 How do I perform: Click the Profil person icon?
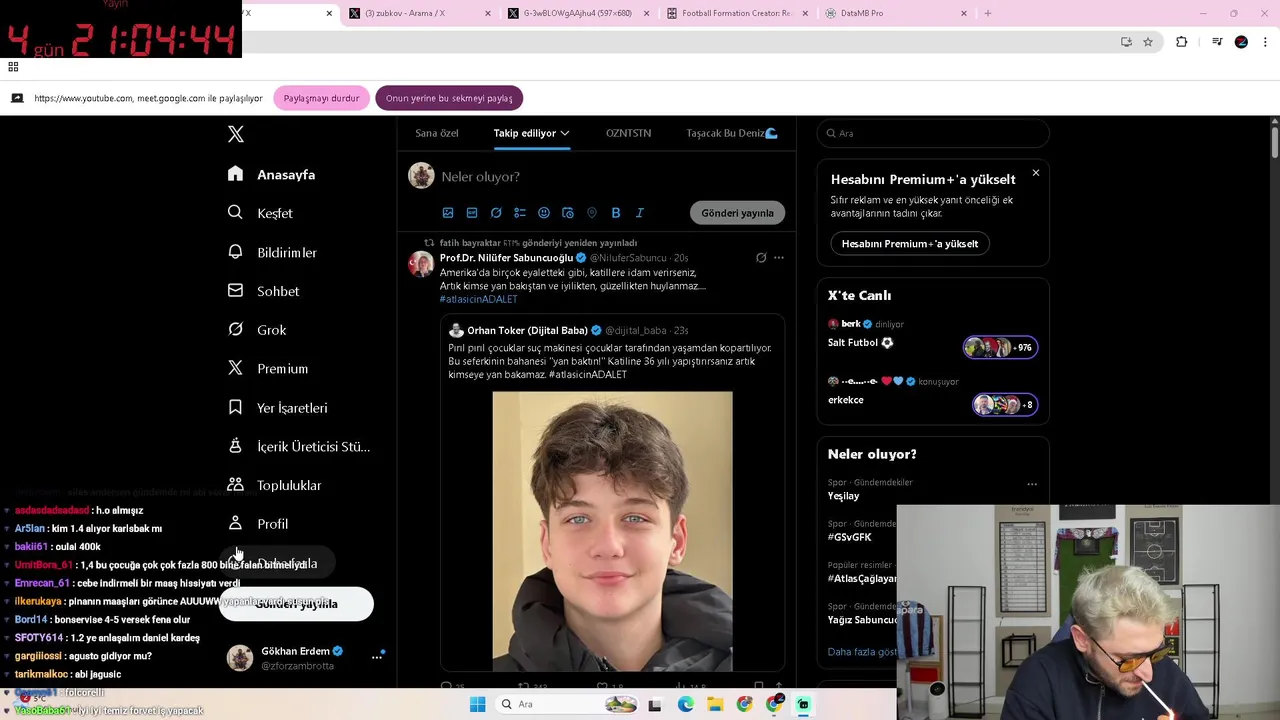pyautogui.click(x=235, y=523)
